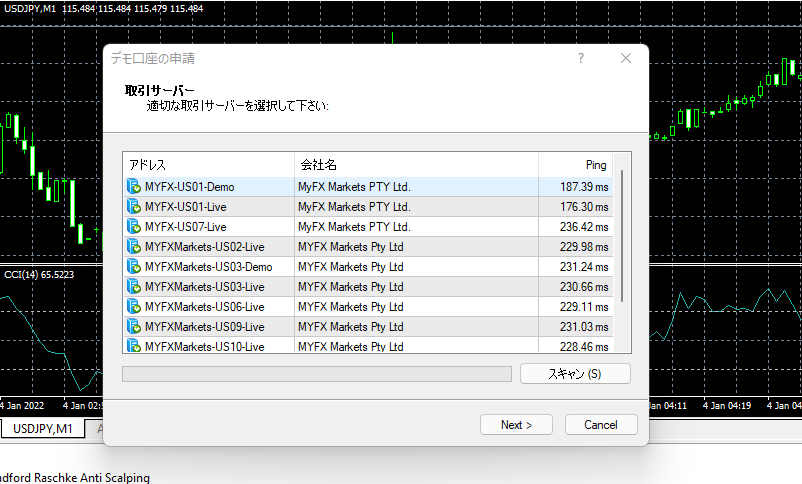Select the MYFXMarkets-US02-Live server address
This screenshot has width=802, height=484.
point(205,247)
